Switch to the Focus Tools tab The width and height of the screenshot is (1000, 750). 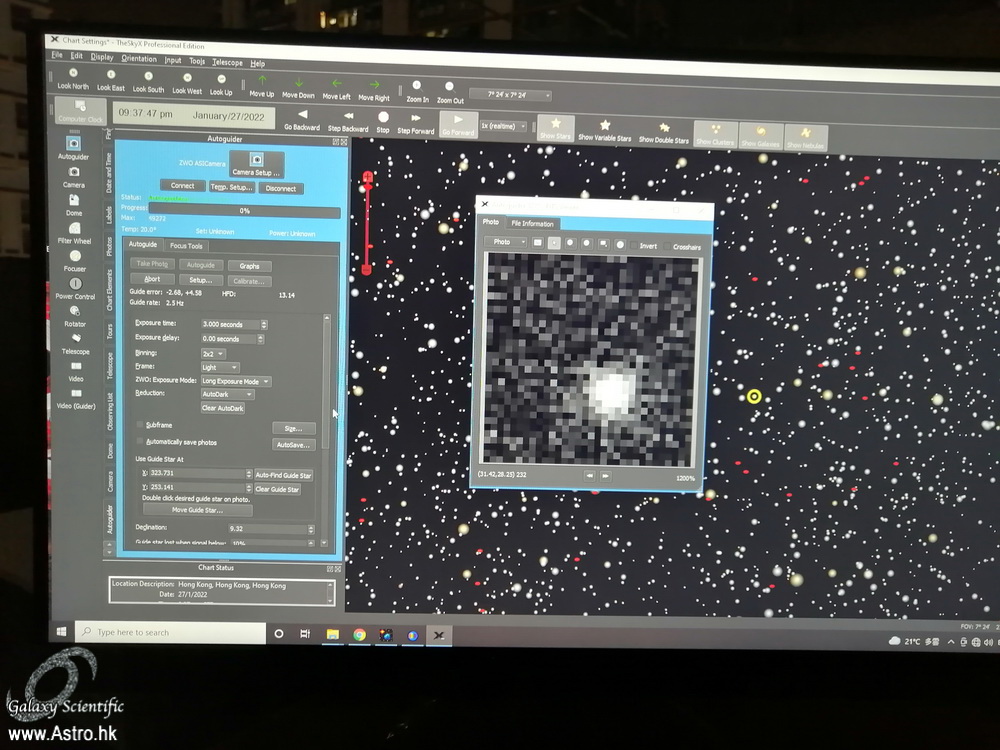click(x=186, y=246)
